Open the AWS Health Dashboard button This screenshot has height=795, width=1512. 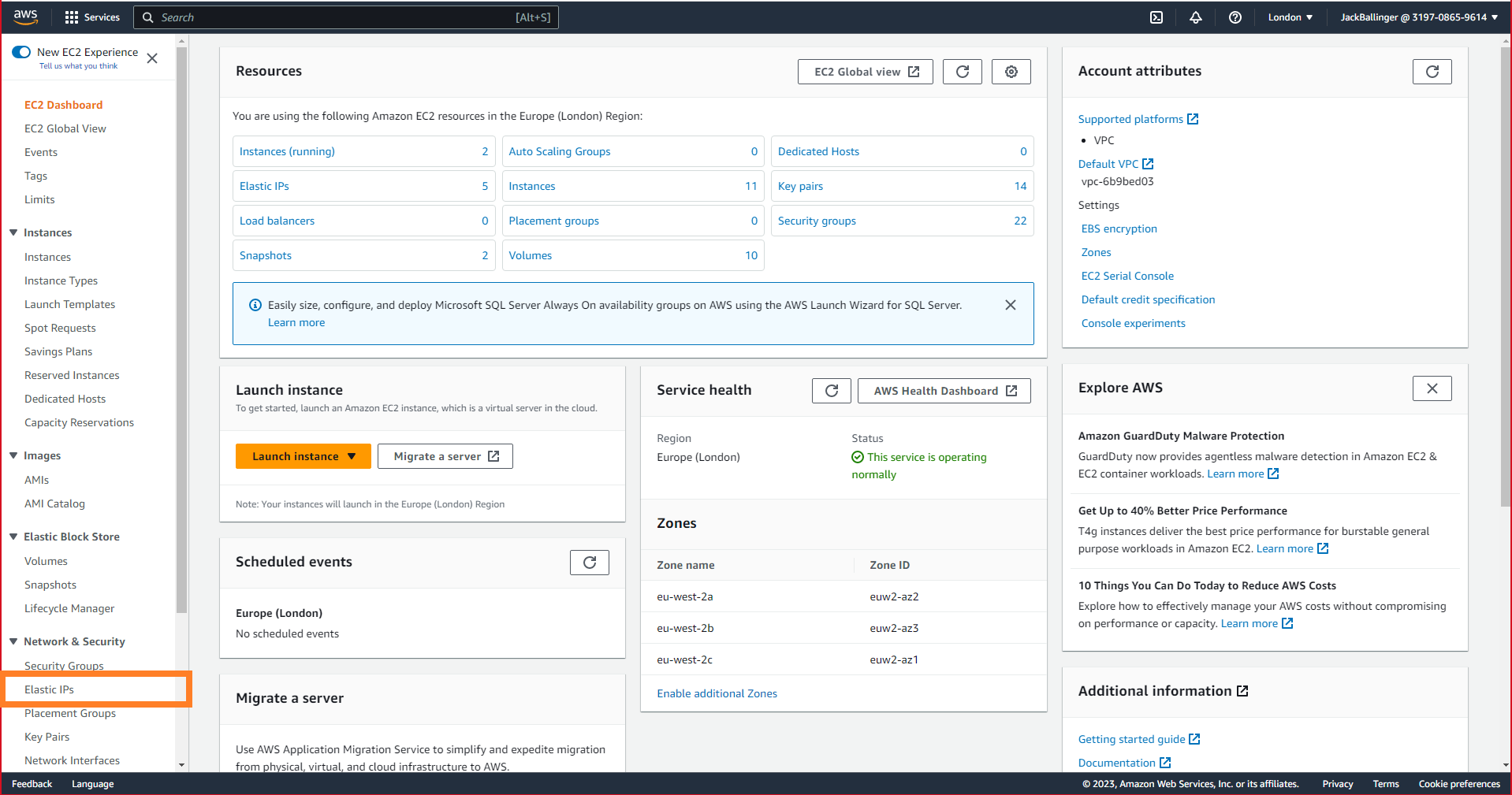point(944,391)
